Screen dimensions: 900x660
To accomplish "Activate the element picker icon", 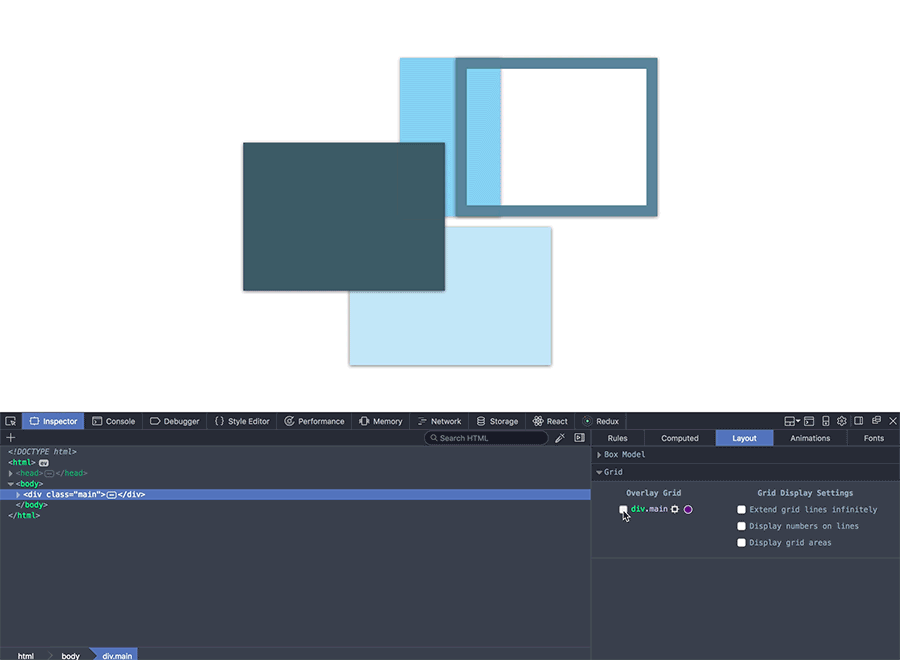I will (x=10, y=422).
